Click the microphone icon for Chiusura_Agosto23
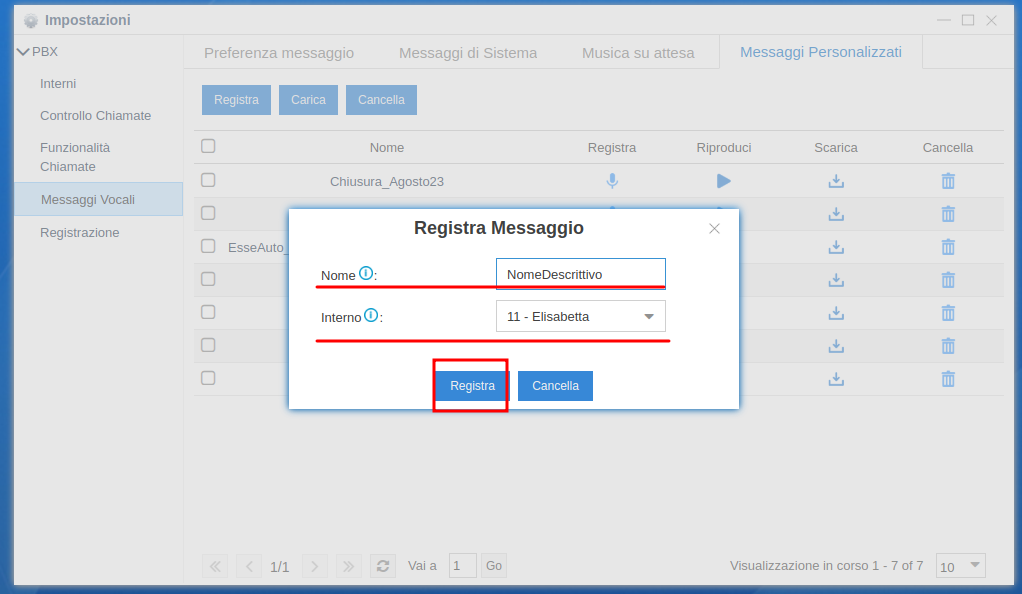 tap(612, 181)
